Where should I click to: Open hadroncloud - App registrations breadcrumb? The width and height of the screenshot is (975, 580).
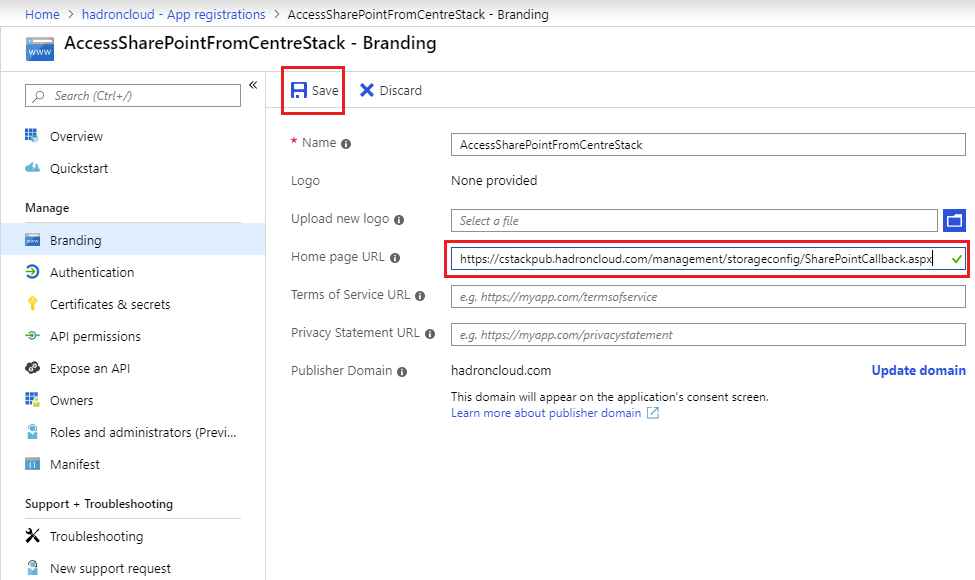coord(173,14)
